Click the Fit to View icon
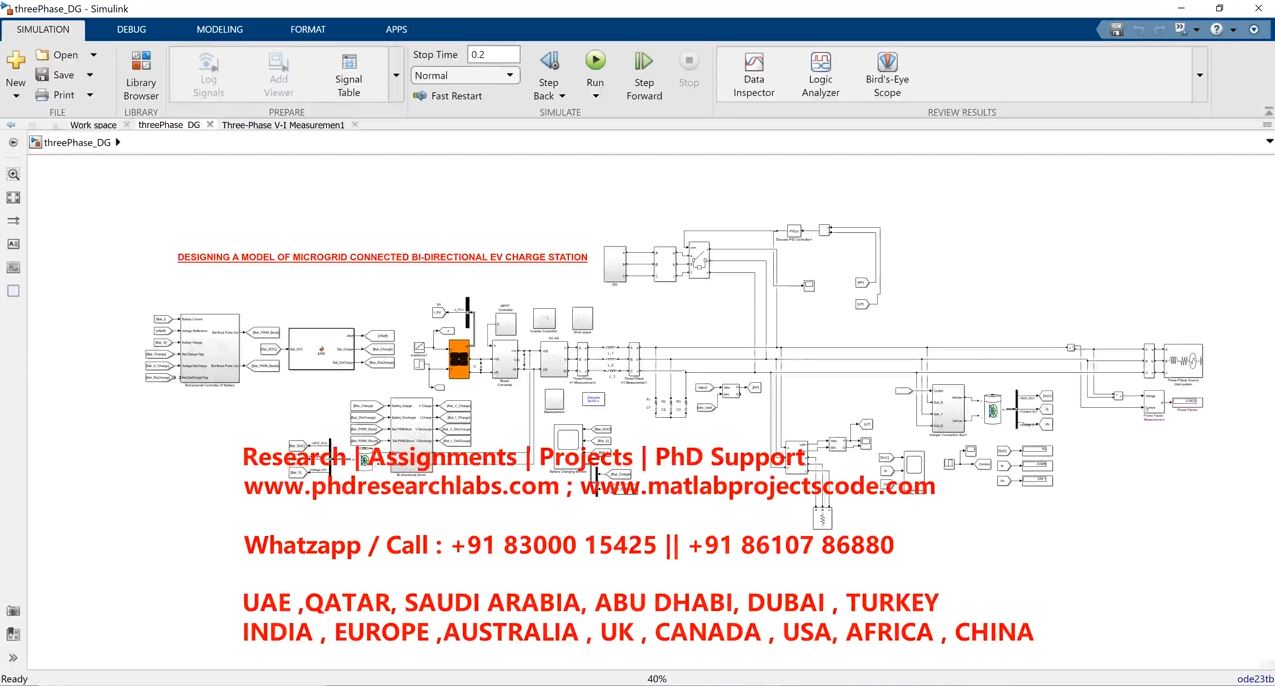The height and width of the screenshot is (686, 1275). pos(13,198)
